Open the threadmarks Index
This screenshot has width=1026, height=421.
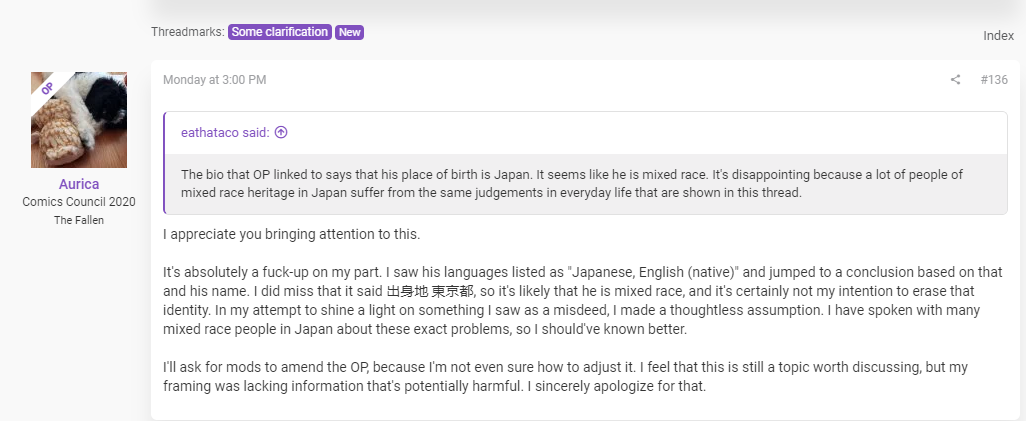tap(999, 36)
